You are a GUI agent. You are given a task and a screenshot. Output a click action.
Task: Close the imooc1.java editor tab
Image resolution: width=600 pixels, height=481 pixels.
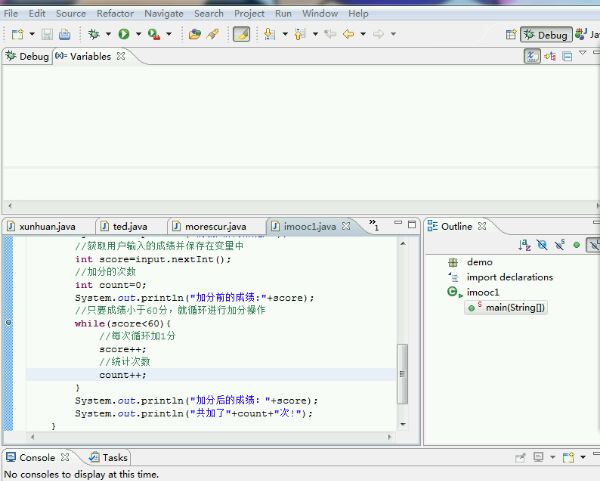pyautogui.click(x=347, y=227)
